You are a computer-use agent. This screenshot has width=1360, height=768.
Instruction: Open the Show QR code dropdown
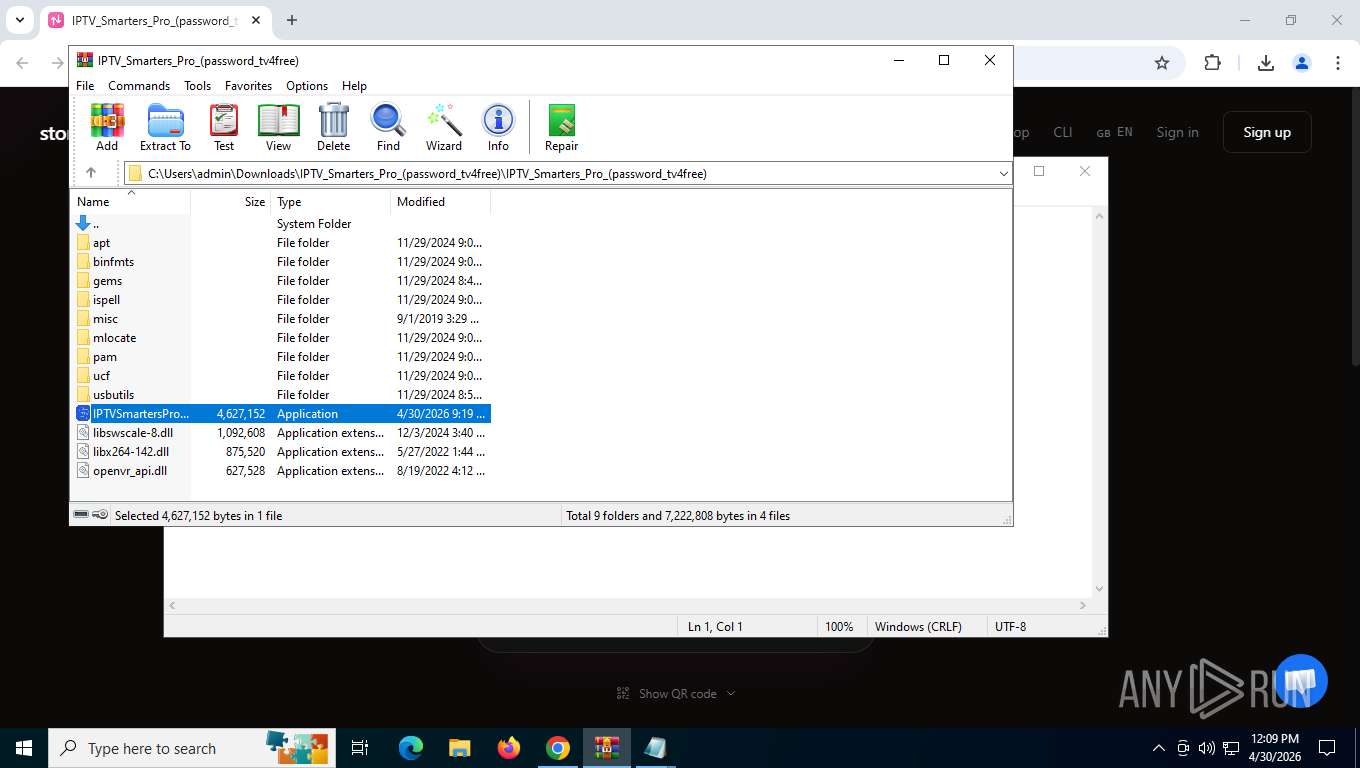[676, 693]
